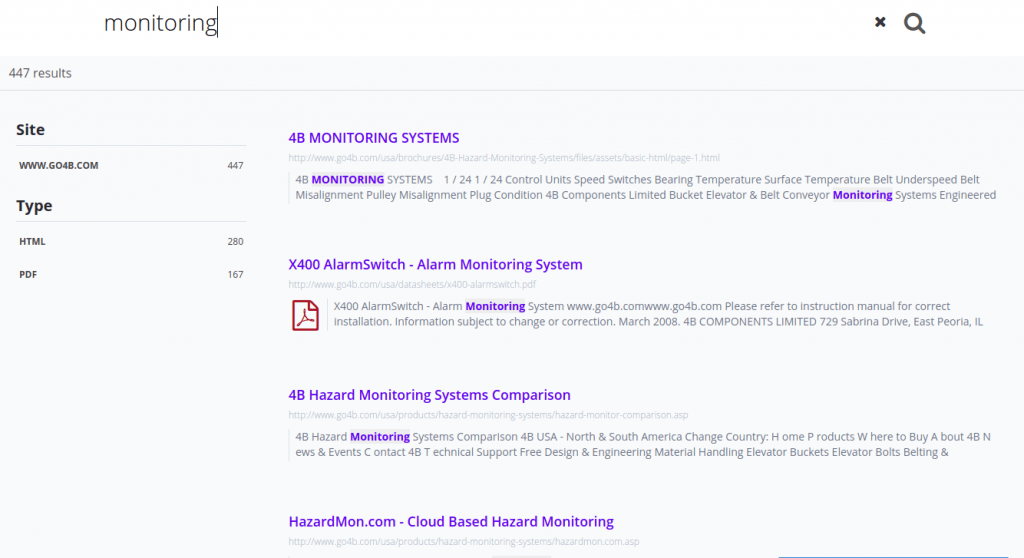Filter results by WWW.GO4B.COM site
Viewport: 1024px width, 558px height.
point(131,165)
